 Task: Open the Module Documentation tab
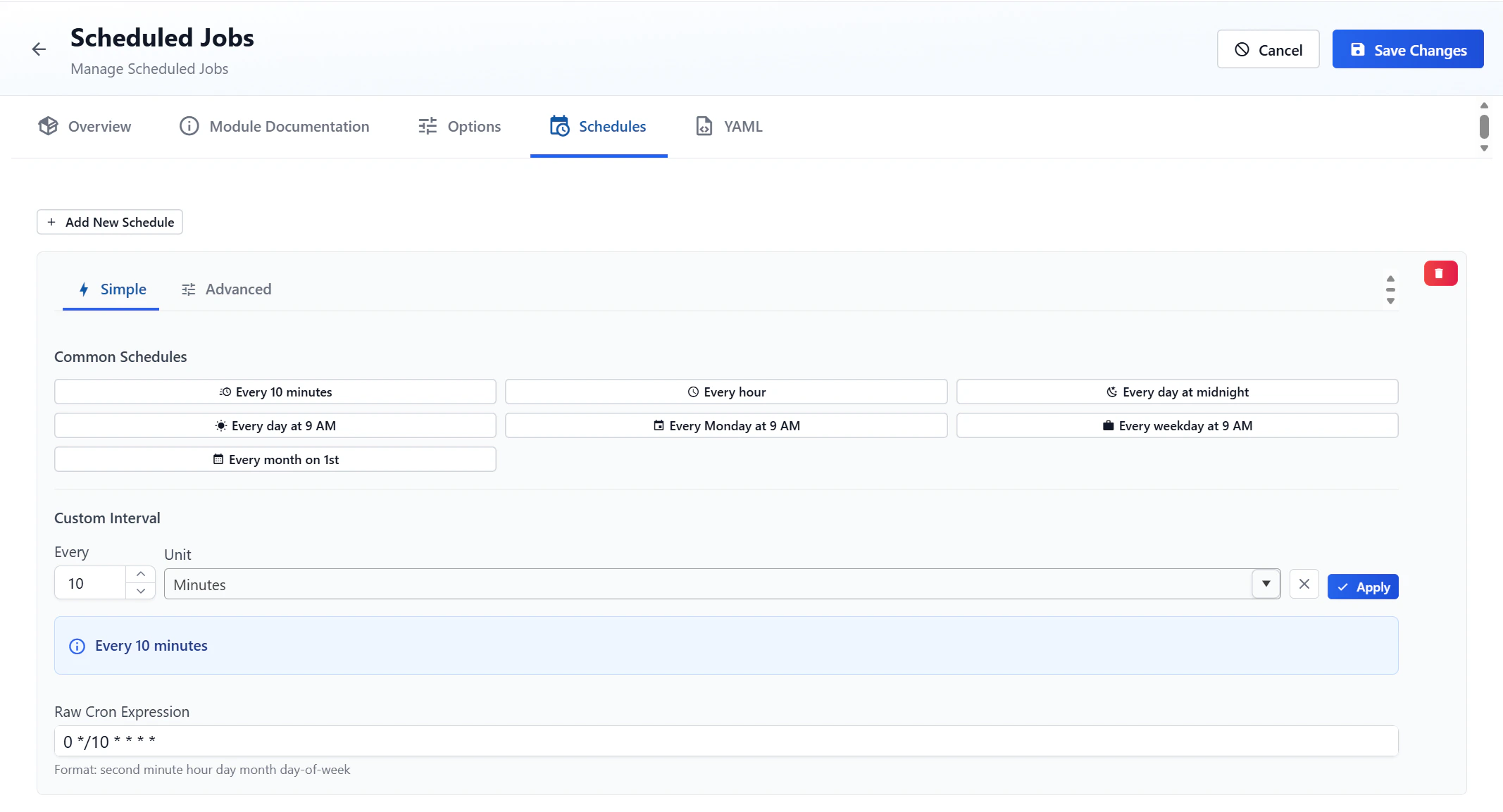[x=274, y=127]
